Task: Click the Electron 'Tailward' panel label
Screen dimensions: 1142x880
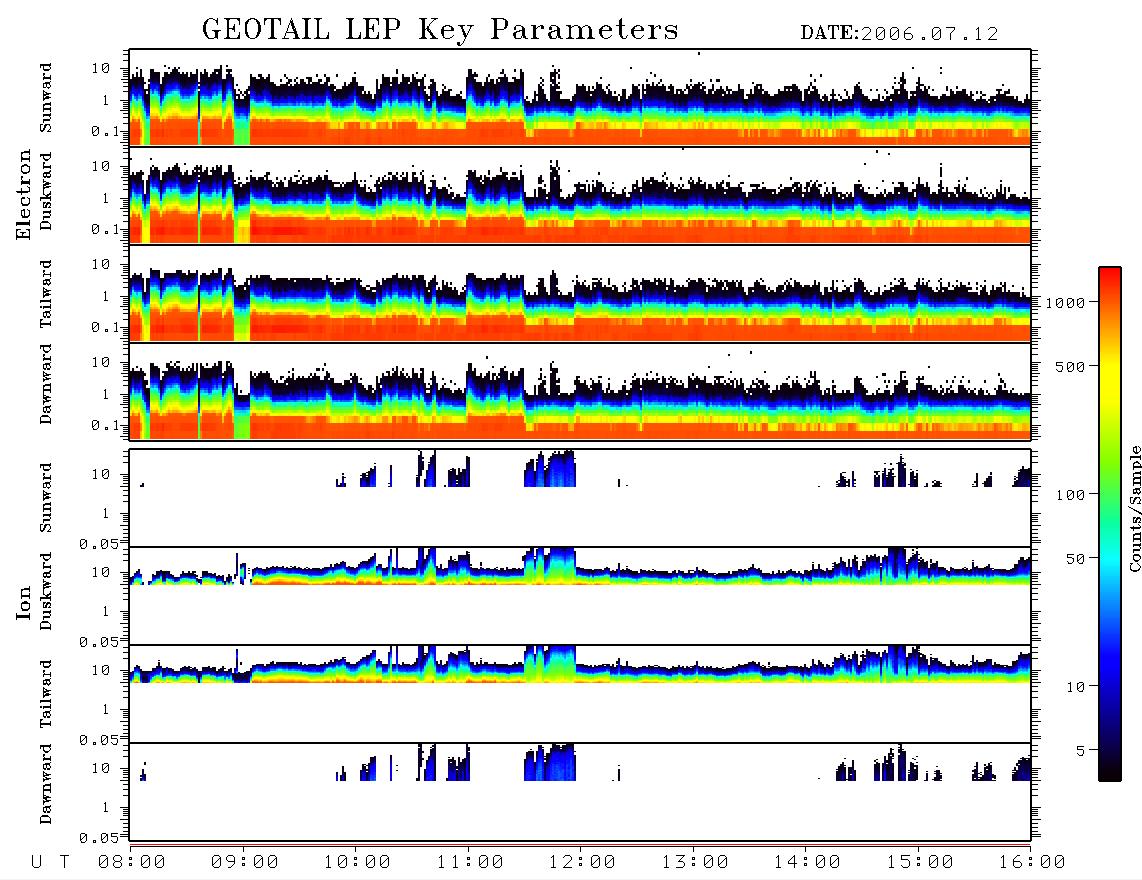Action: [46, 294]
